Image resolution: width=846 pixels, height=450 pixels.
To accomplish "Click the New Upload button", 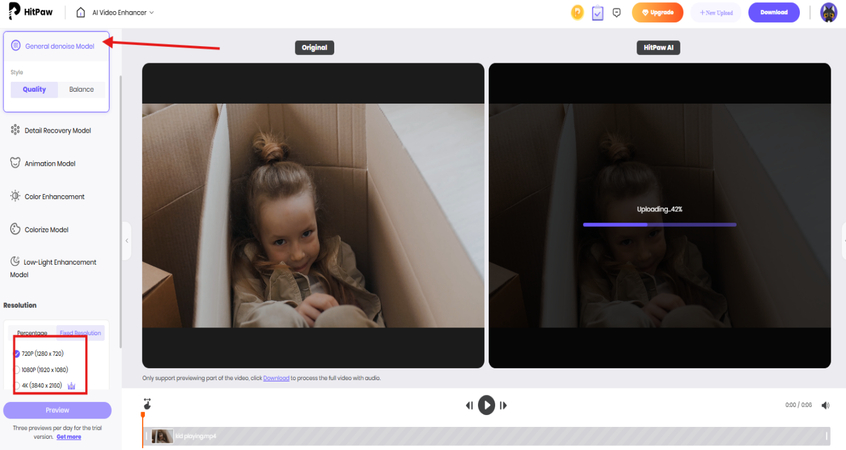I will coord(716,12).
